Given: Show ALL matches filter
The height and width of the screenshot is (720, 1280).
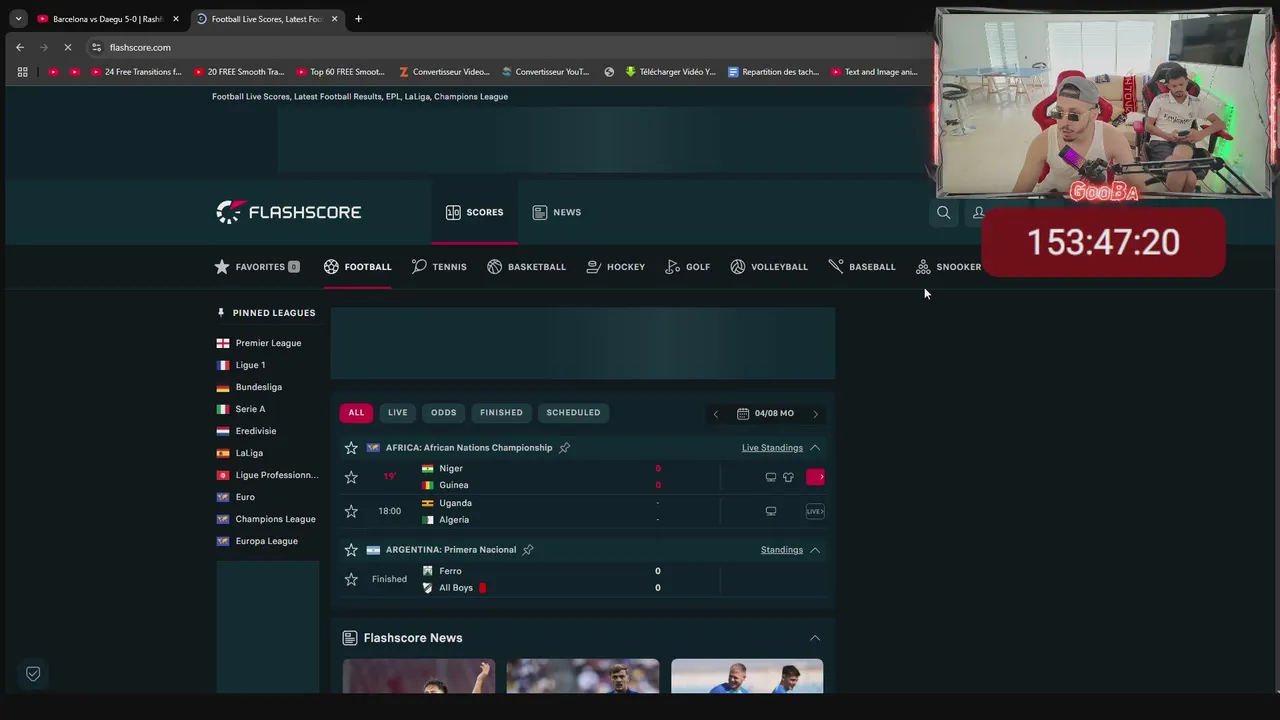Looking at the screenshot, I should (x=356, y=413).
